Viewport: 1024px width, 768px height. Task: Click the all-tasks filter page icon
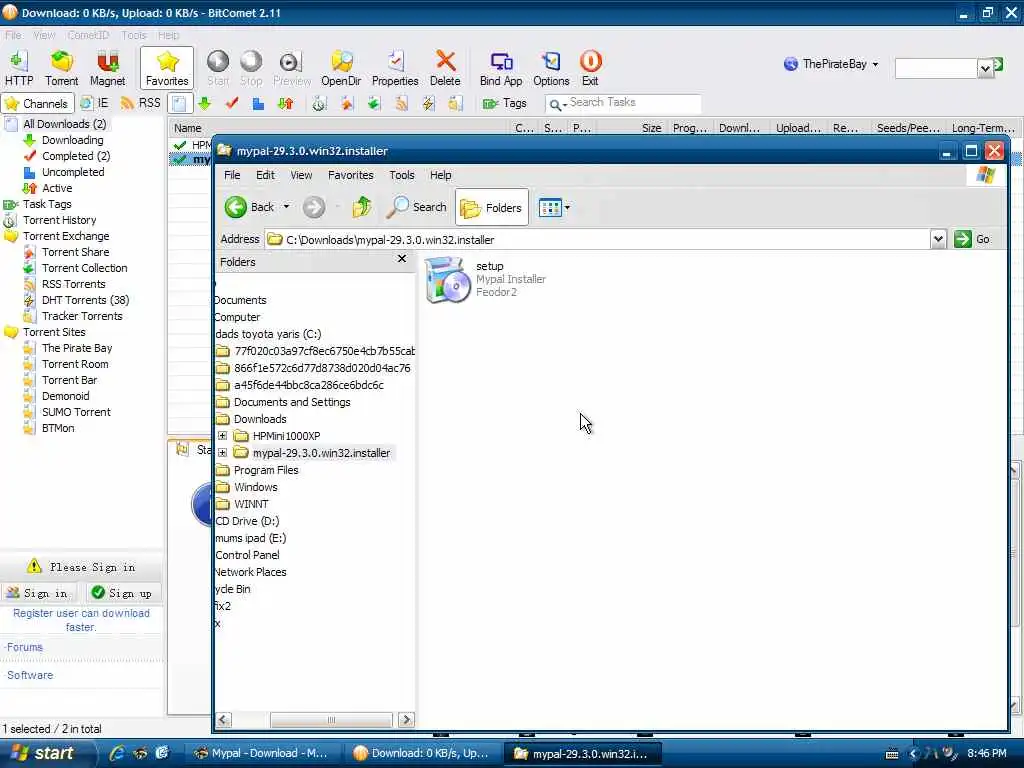[180, 103]
